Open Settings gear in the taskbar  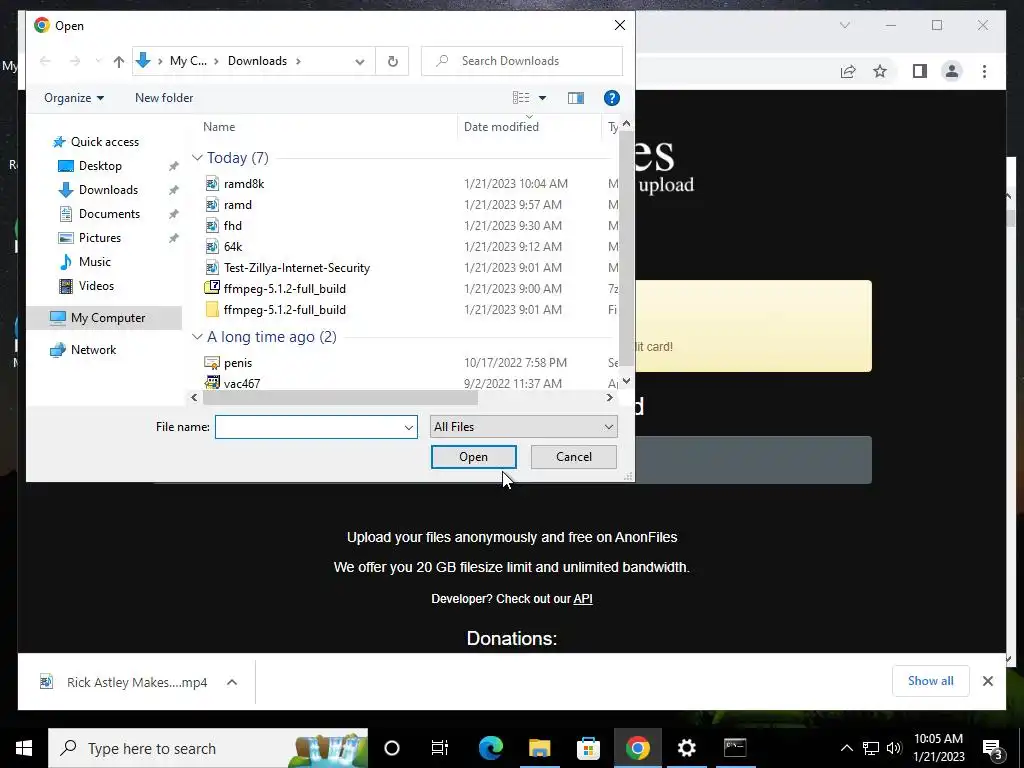tap(686, 748)
